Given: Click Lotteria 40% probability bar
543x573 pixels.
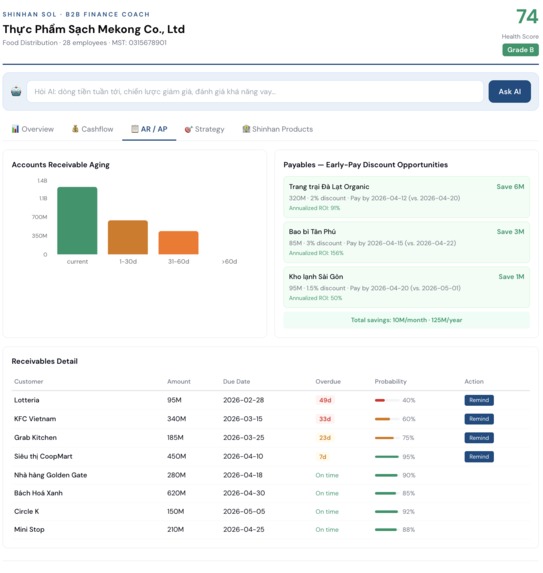Looking at the screenshot, I should click(x=387, y=401).
